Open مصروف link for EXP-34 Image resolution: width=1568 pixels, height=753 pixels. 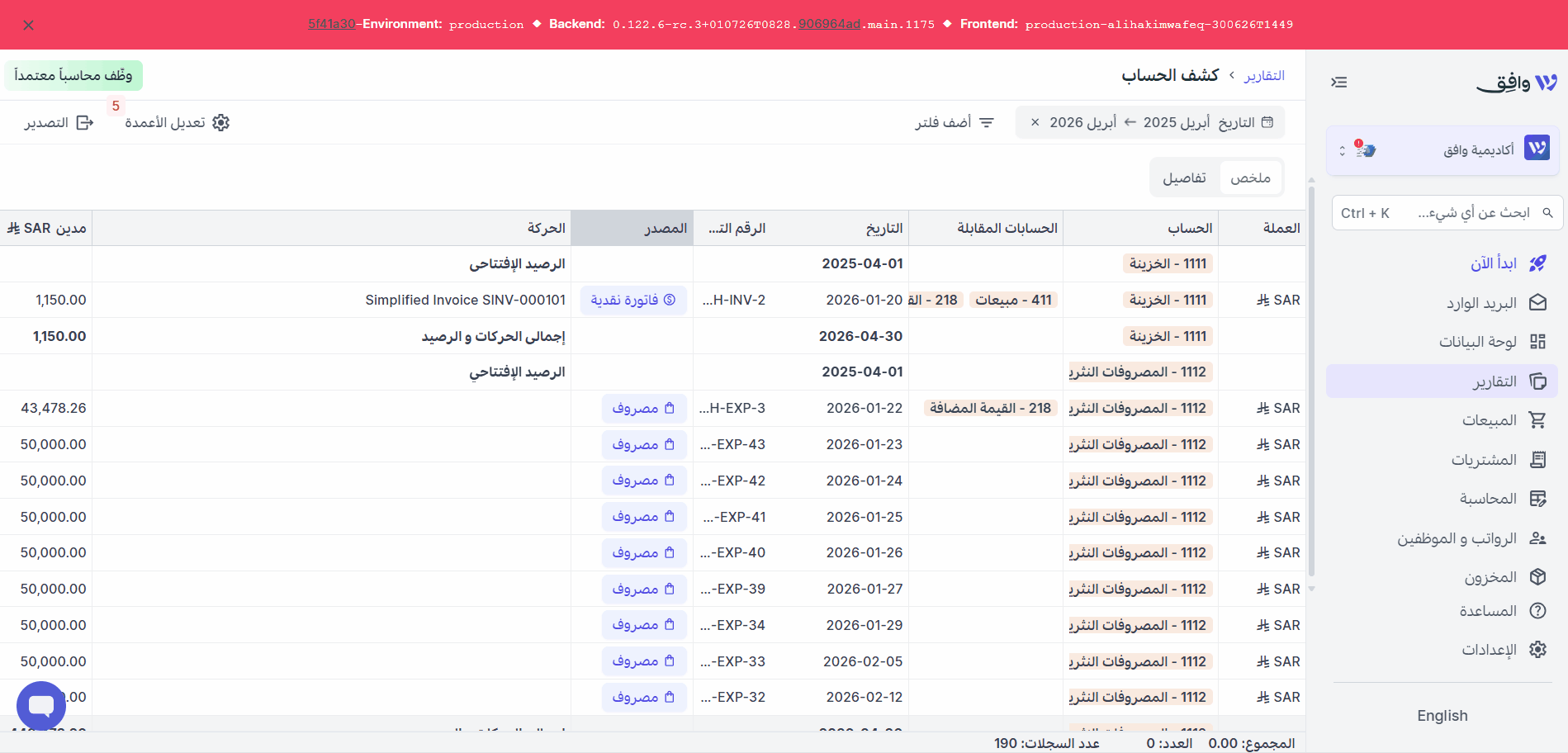click(644, 625)
